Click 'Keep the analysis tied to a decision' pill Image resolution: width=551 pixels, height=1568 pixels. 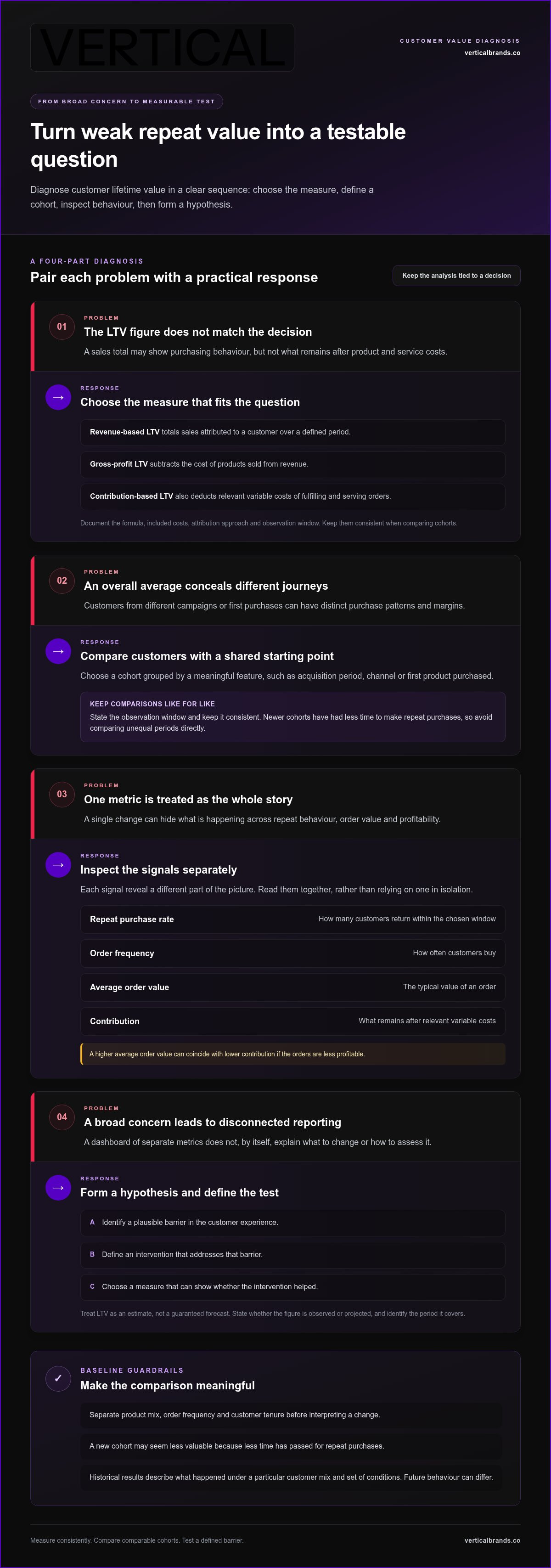tap(456, 276)
